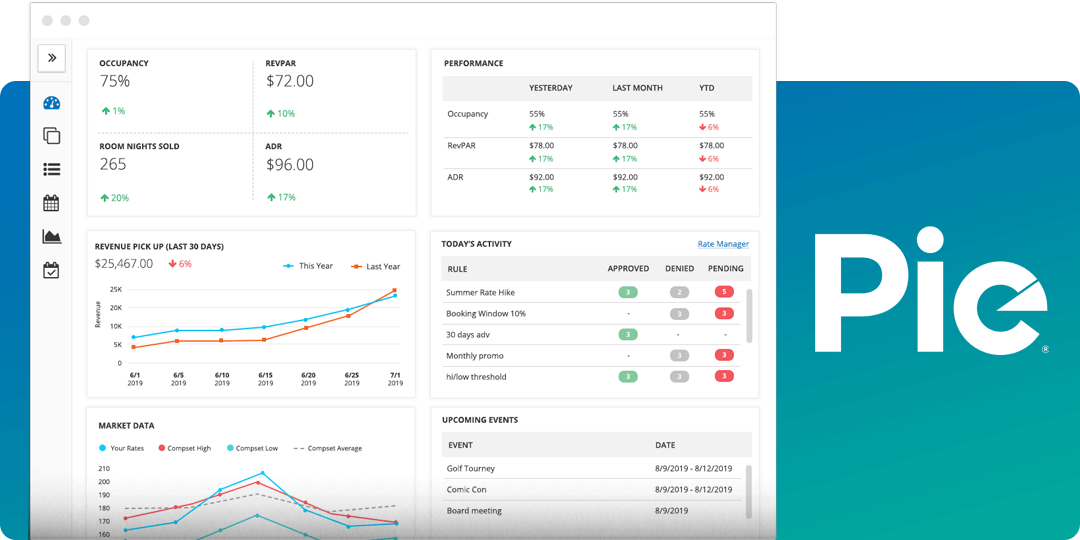The image size is (1080, 540).
Task: Open the calendar grid icon in sidebar
Action: (x=52, y=203)
